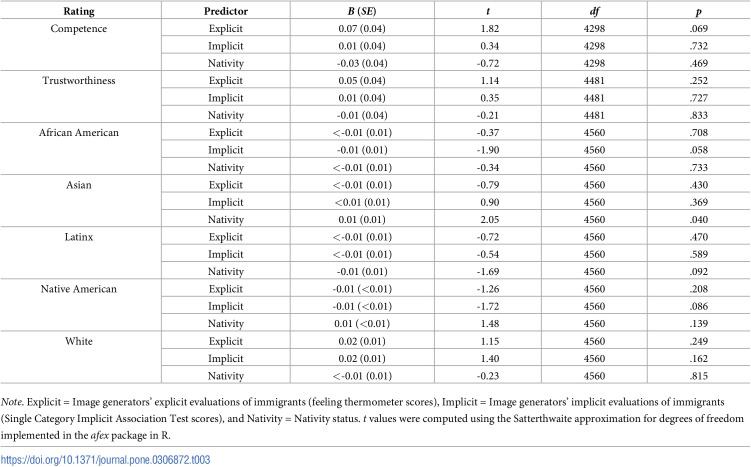Click the t column header
Image resolution: width=751 pixels, height=467 pixels.
click(x=488, y=11)
